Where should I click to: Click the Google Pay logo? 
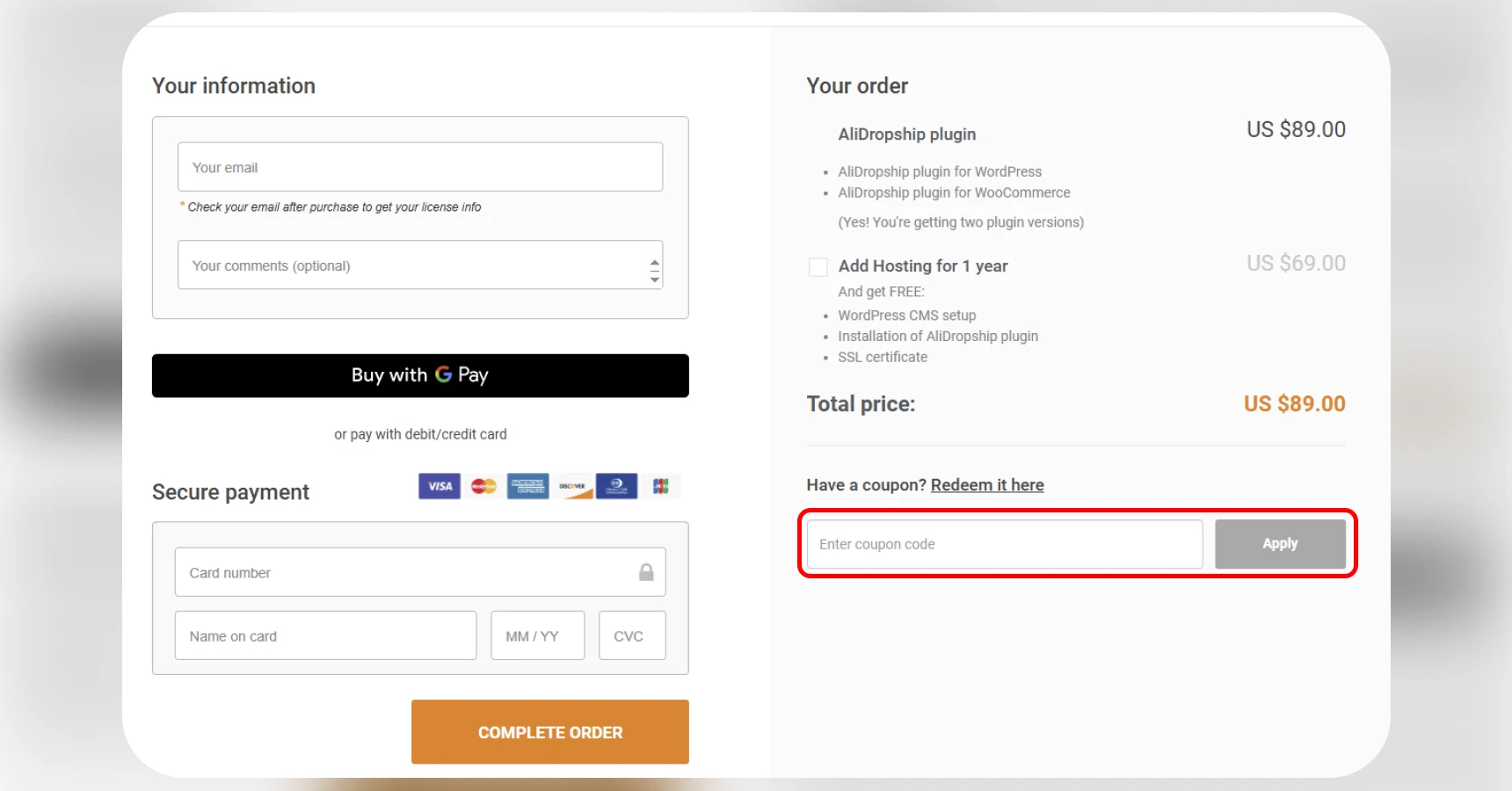(444, 375)
